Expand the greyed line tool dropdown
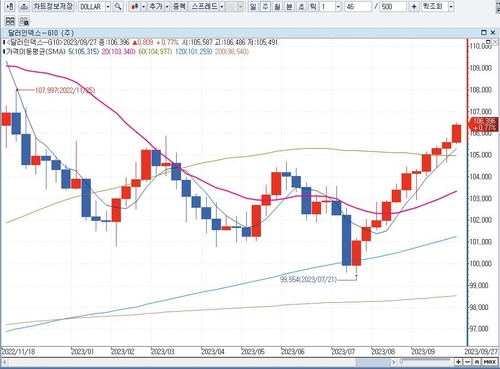The height and width of the screenshot is (369, 500). point(240,7)
